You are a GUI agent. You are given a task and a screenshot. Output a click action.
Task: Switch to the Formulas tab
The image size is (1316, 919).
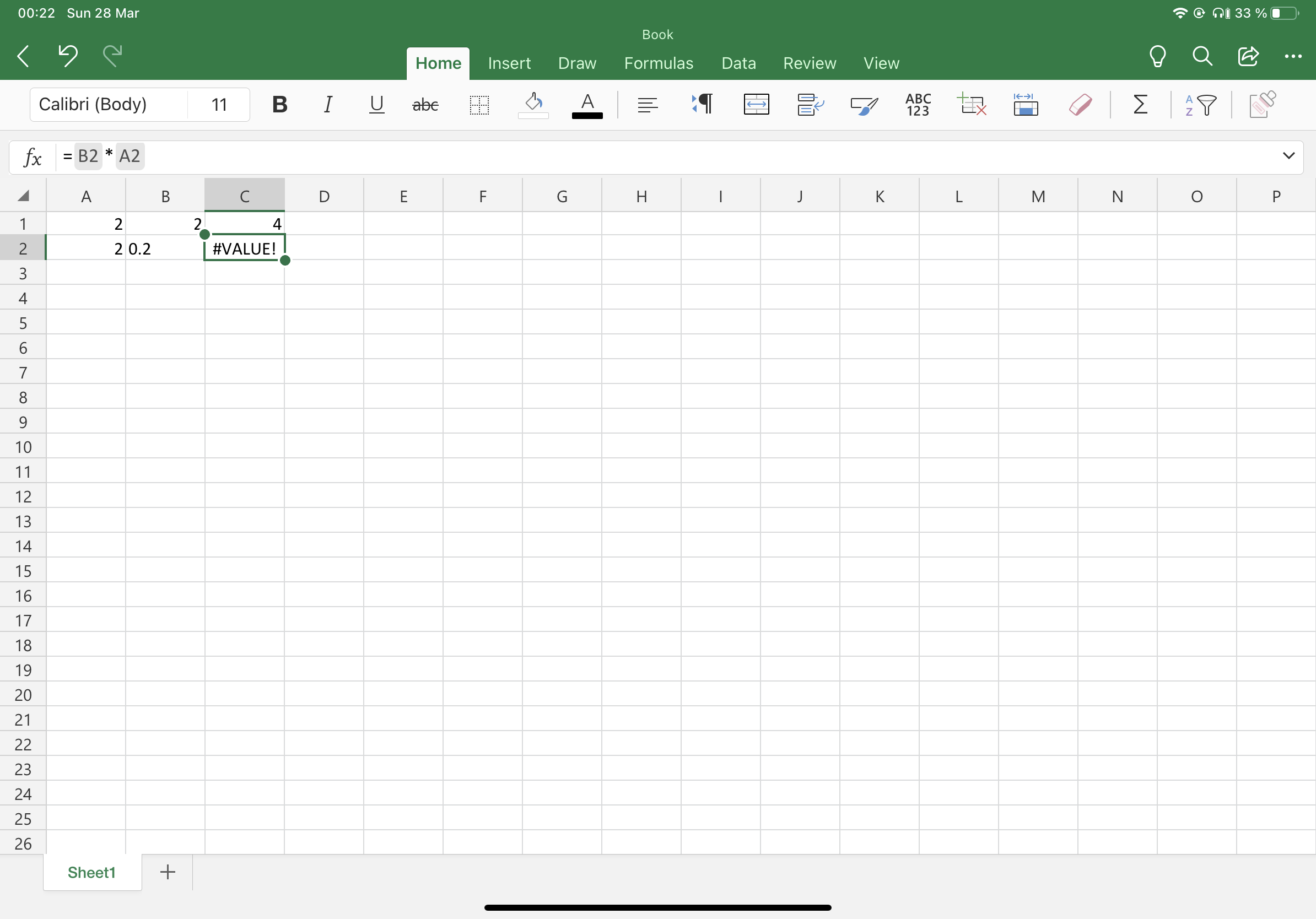[x=658, y=63]
